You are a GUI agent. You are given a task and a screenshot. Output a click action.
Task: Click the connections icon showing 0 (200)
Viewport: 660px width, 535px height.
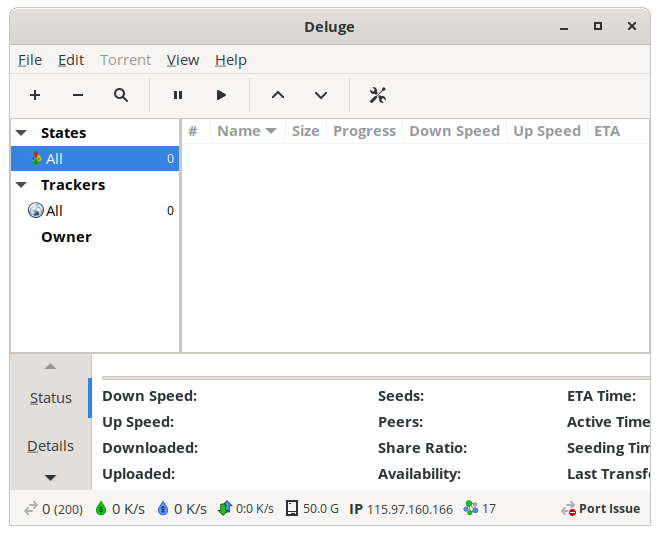coord(31,508)
